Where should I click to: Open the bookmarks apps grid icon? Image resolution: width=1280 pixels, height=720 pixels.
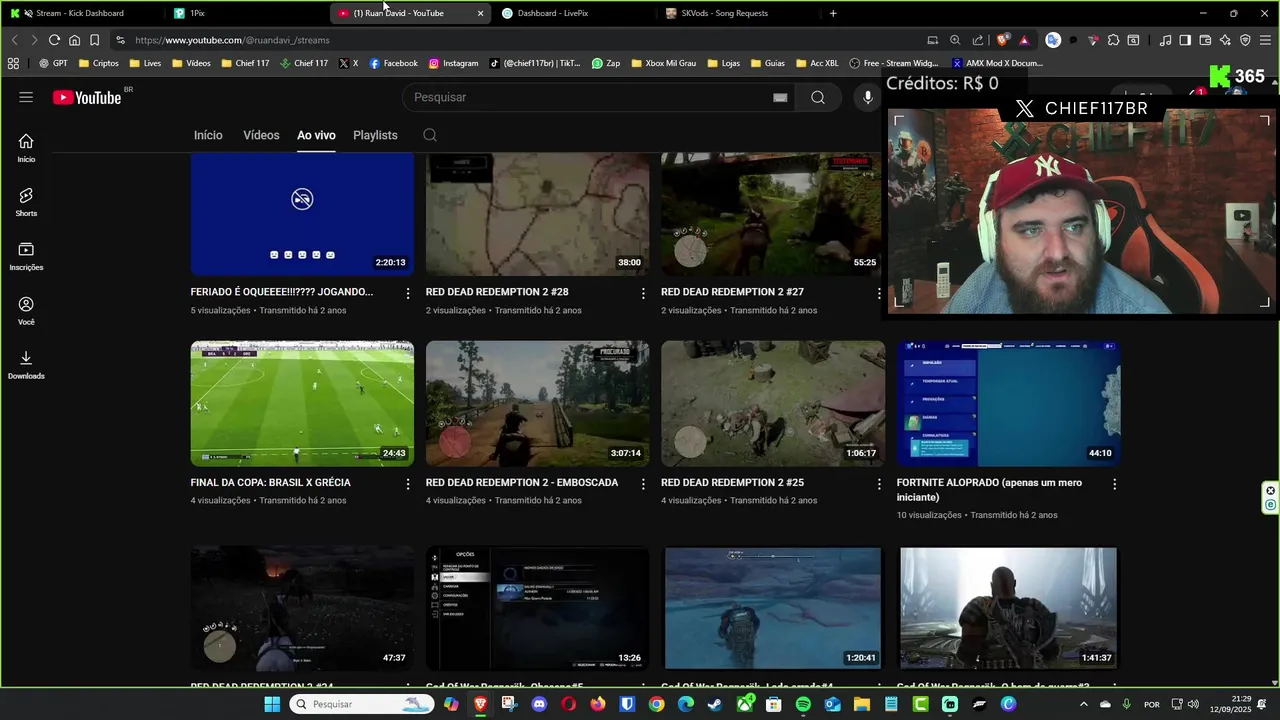13,63
